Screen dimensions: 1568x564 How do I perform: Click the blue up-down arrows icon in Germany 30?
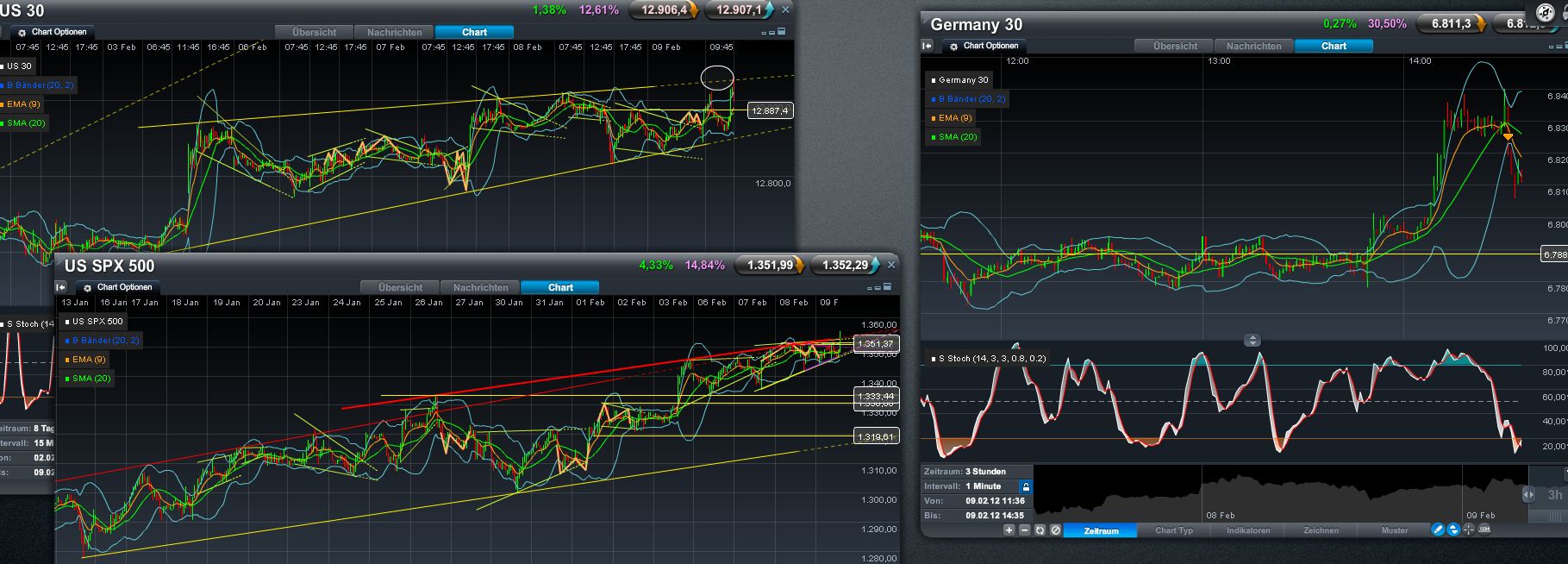click(x=1453, y=530)
